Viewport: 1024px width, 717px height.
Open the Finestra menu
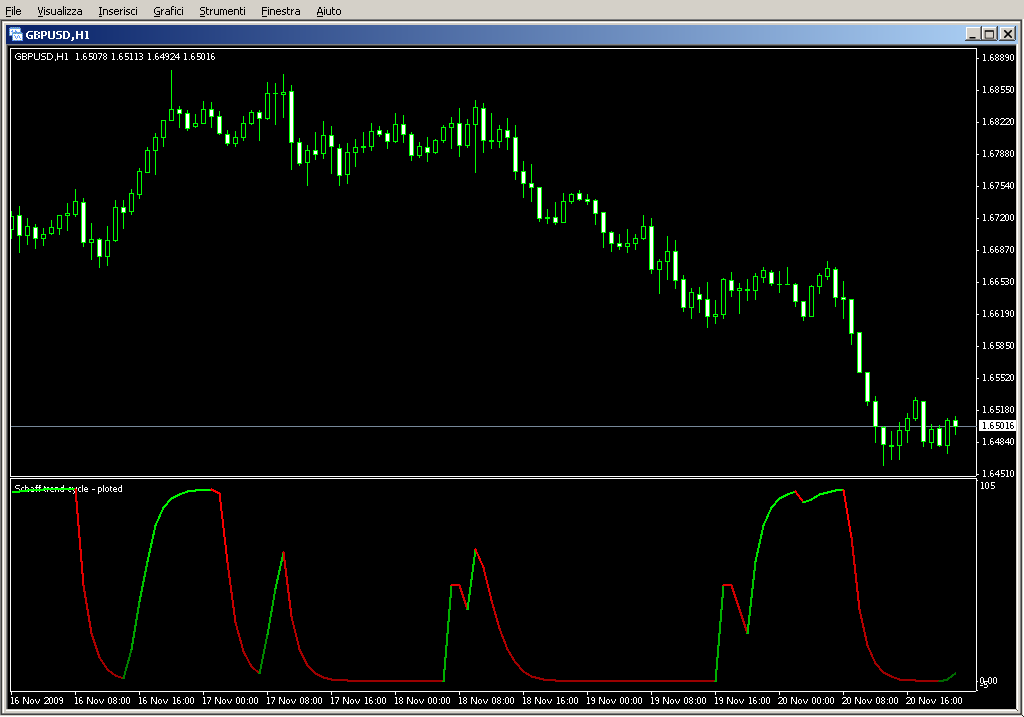280,11
